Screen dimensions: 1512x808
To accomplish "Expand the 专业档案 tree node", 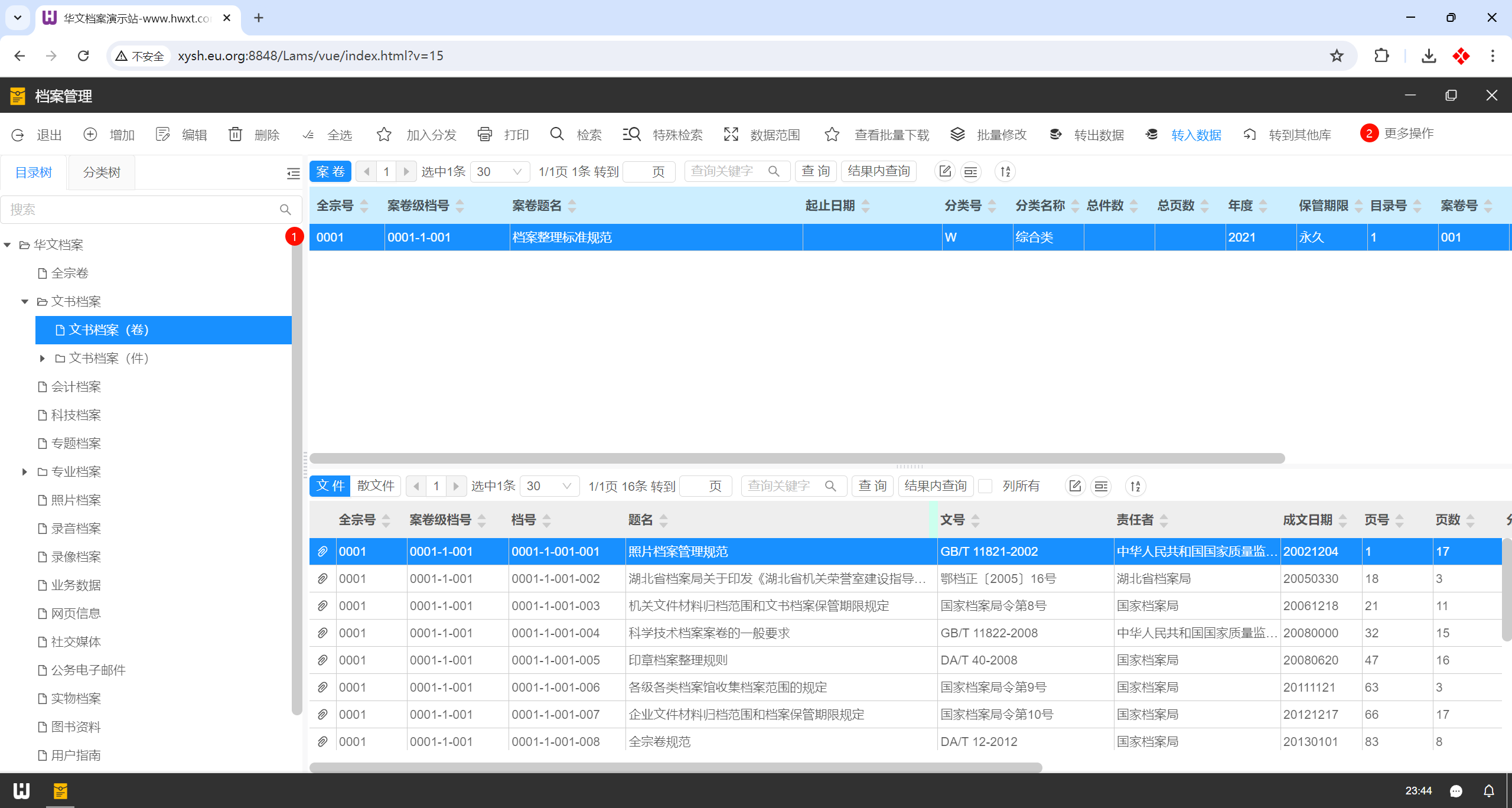I will (x=24, y=472).
